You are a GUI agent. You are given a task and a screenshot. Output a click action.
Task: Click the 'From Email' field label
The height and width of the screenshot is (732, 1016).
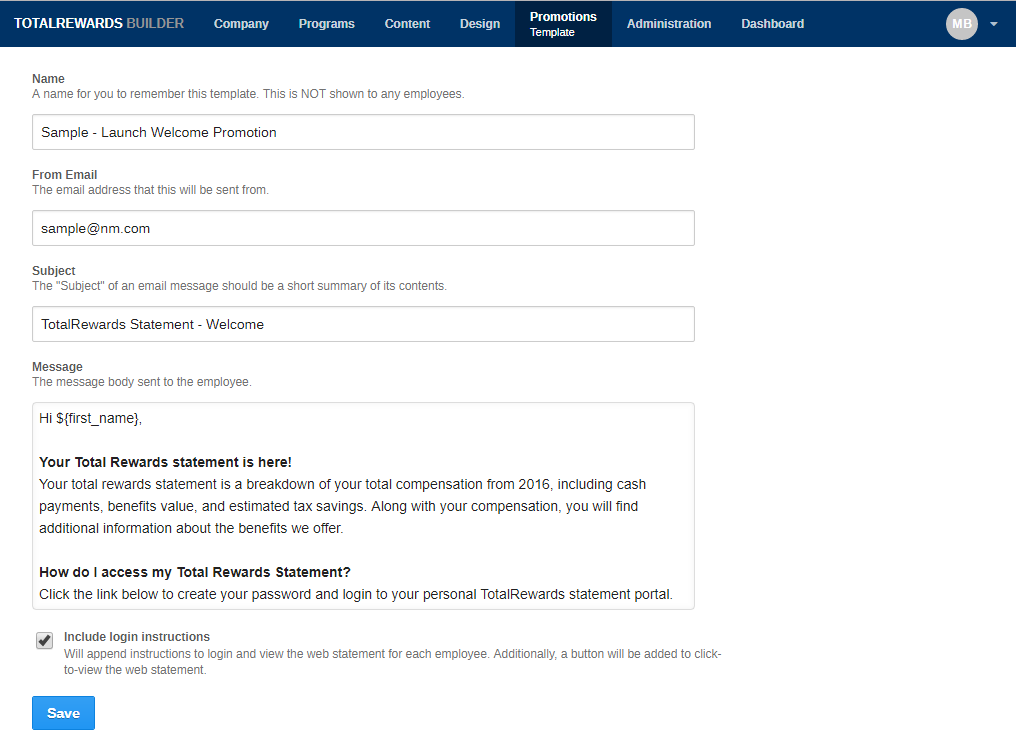click(64, 174)
